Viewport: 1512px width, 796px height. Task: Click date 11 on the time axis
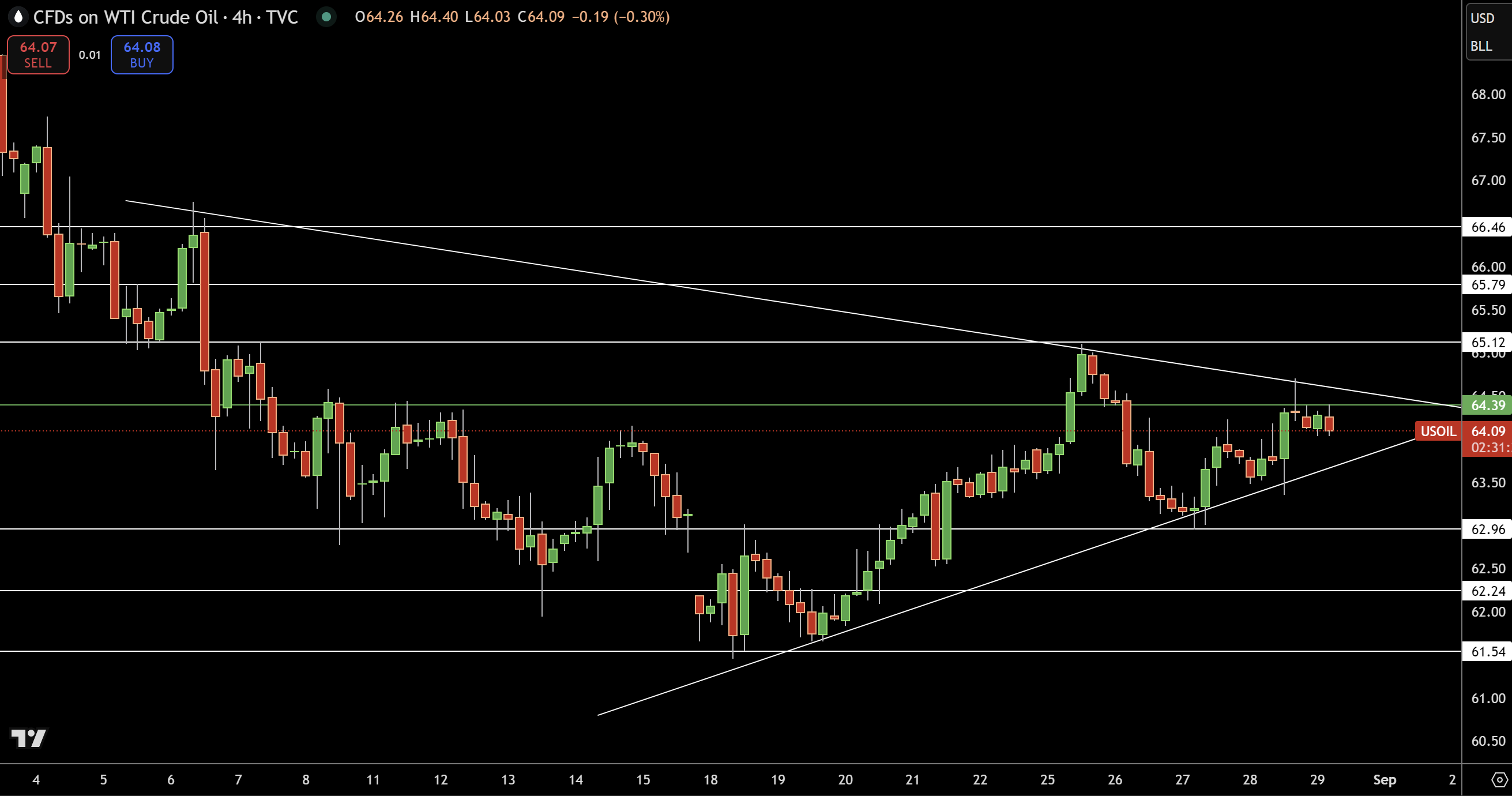[373, 780]
